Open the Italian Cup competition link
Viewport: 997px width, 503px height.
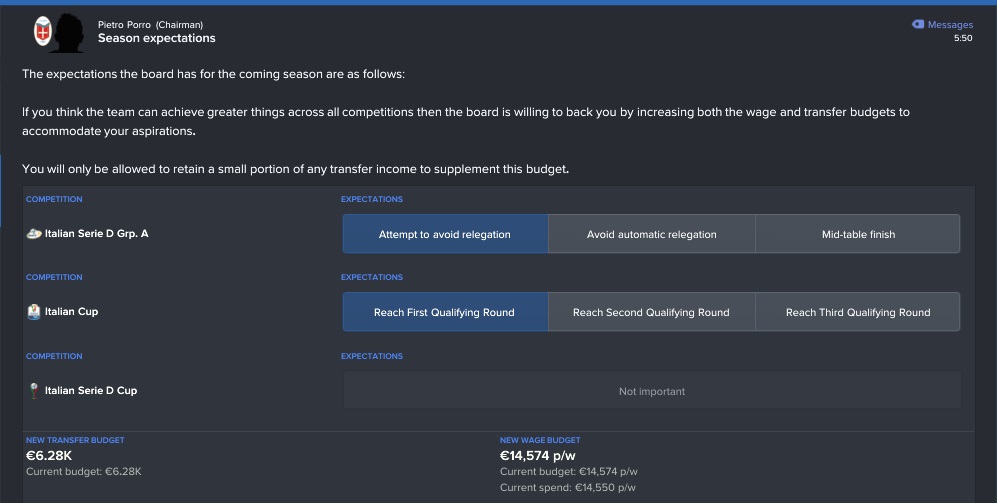click(71, 312)
